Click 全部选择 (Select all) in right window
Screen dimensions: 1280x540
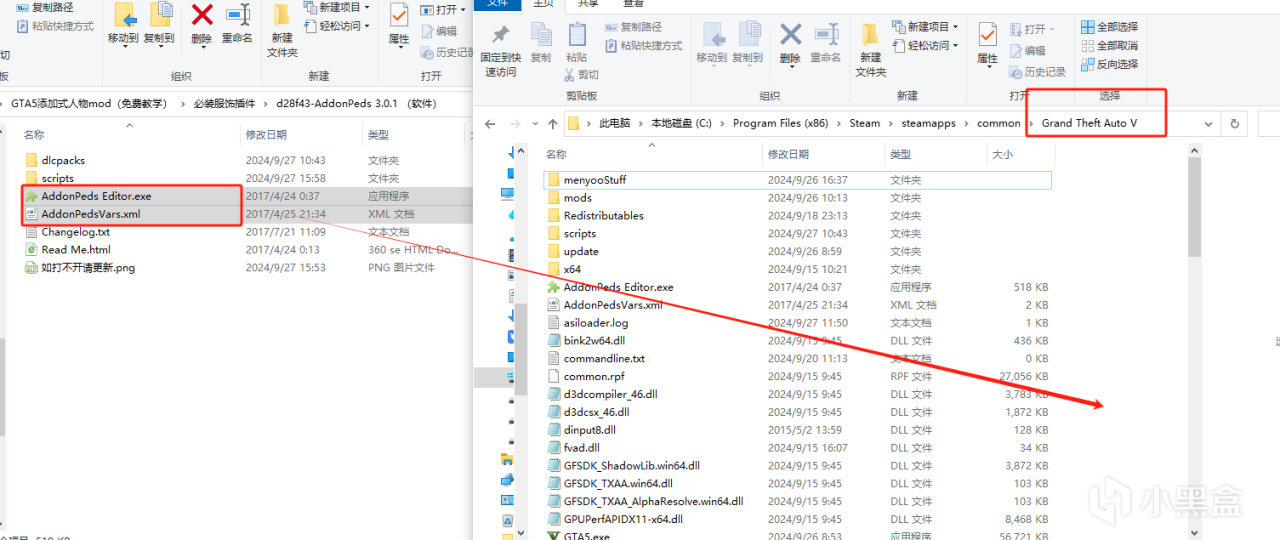[x=1109, y=27]
